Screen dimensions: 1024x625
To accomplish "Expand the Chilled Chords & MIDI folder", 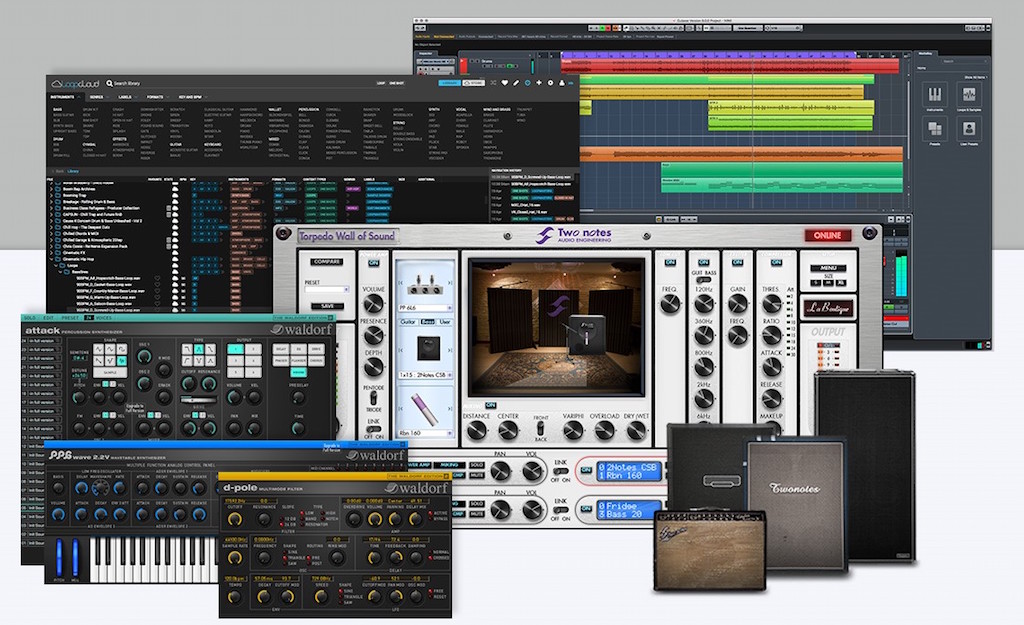I will 52,234.
